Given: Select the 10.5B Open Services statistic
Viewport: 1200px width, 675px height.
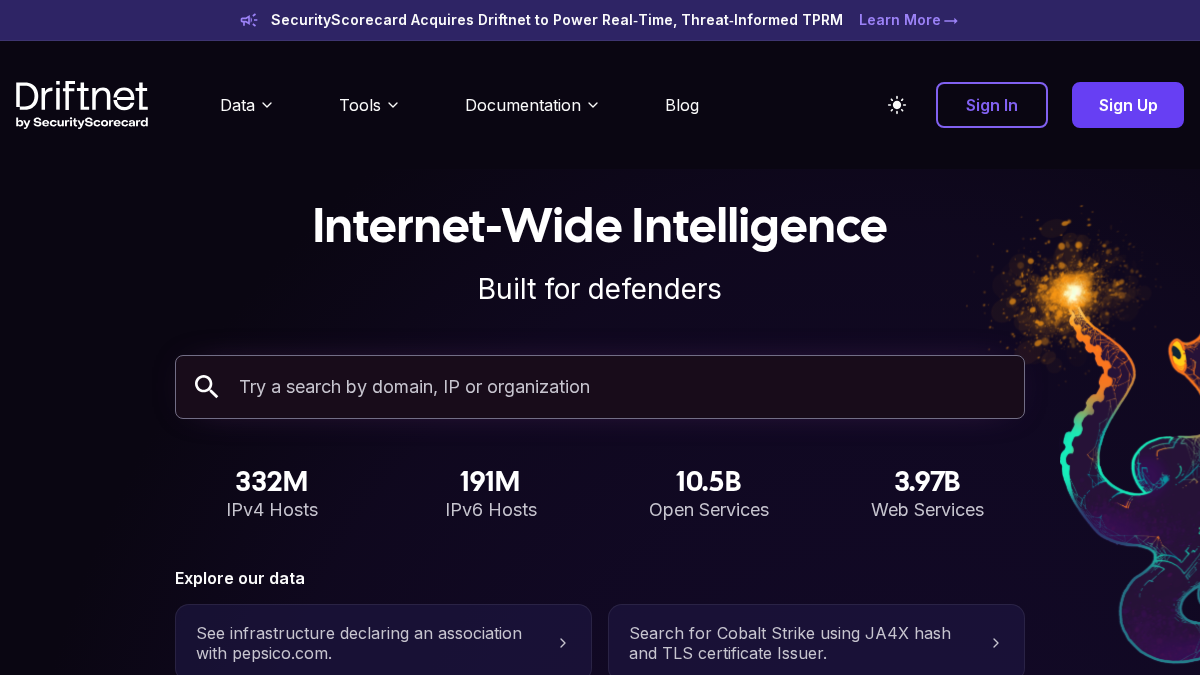Looking at the screenshot, I should pyautogui.click(x=709, y=494).
